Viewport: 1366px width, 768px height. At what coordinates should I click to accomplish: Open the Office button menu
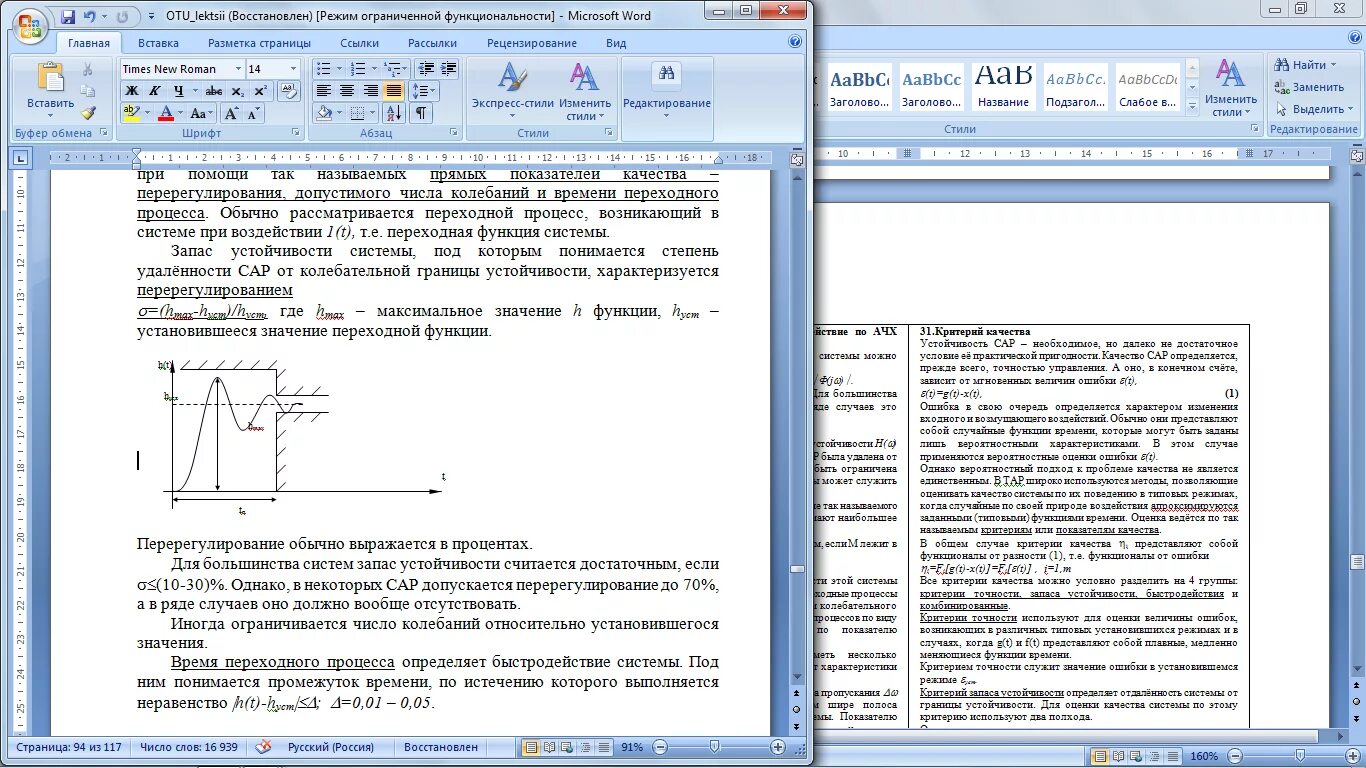coord(31,24)
